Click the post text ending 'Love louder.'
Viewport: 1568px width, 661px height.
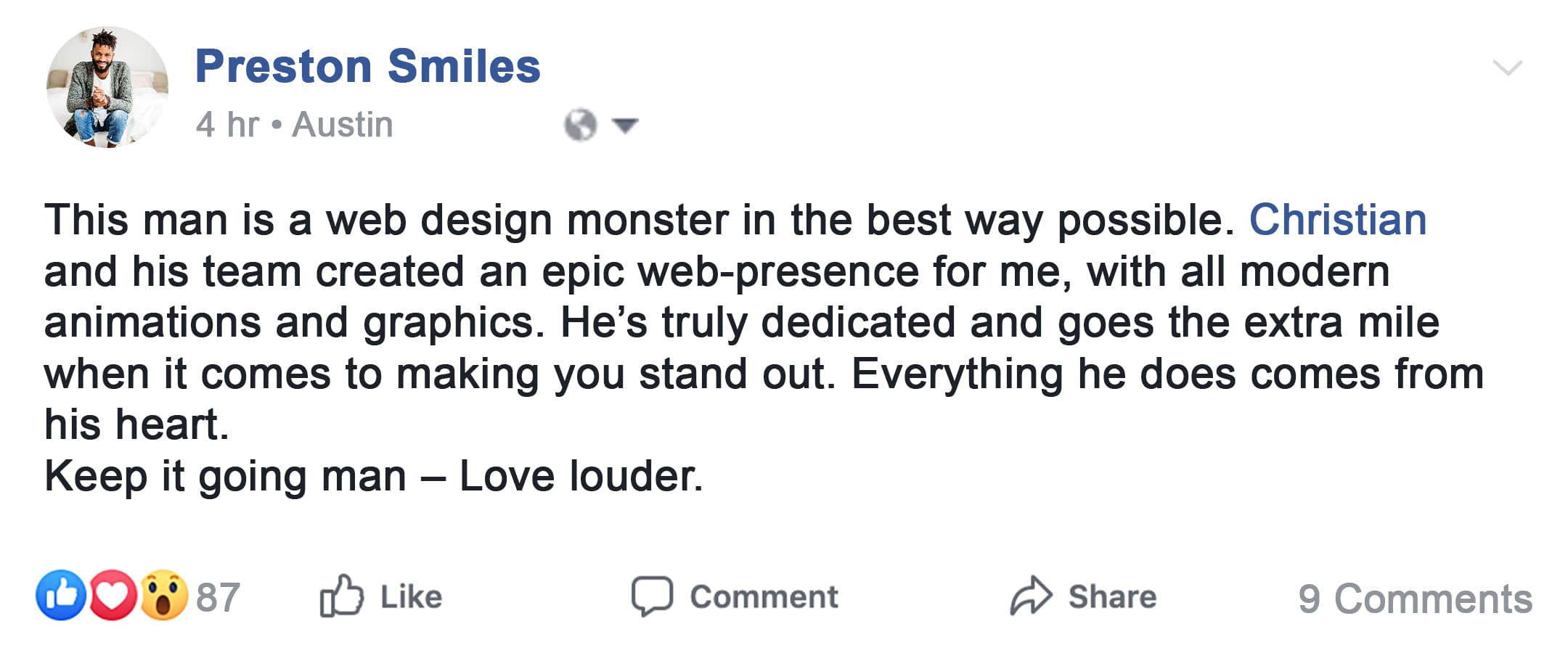click(373, 477)
